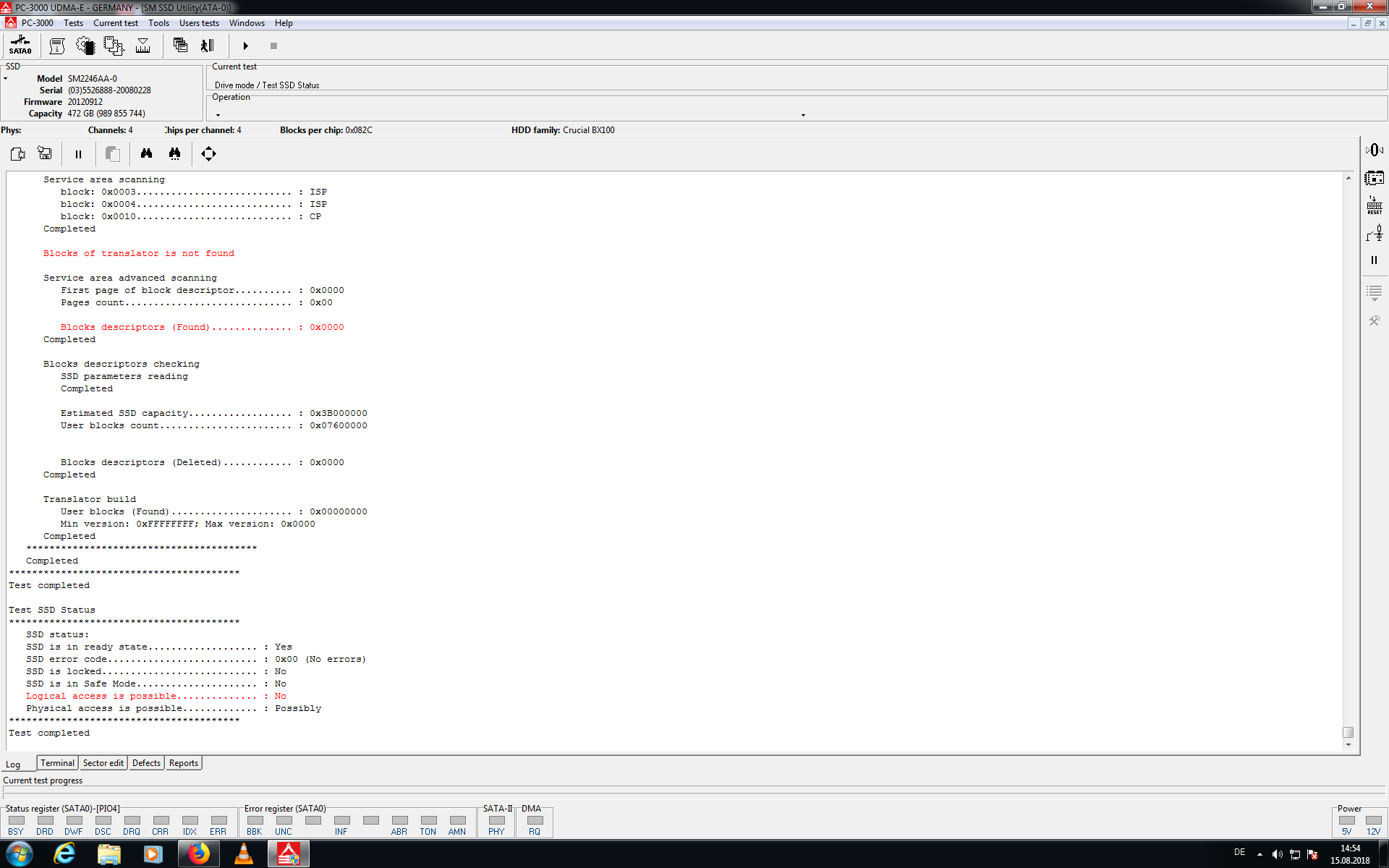Open the Windows menu

[247, 23]
